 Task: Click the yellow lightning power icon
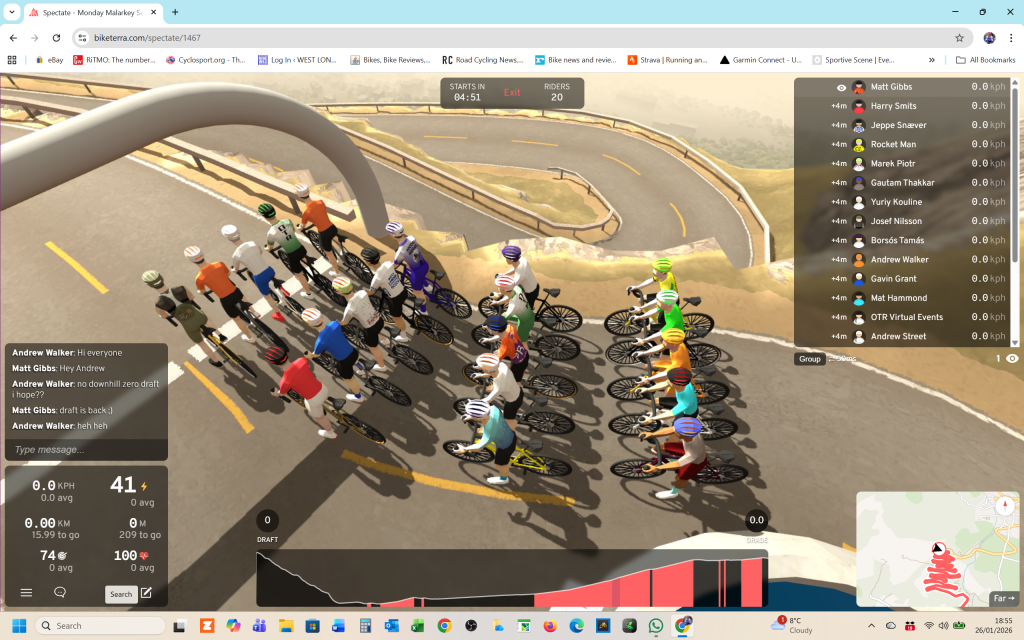pos(144,487)
